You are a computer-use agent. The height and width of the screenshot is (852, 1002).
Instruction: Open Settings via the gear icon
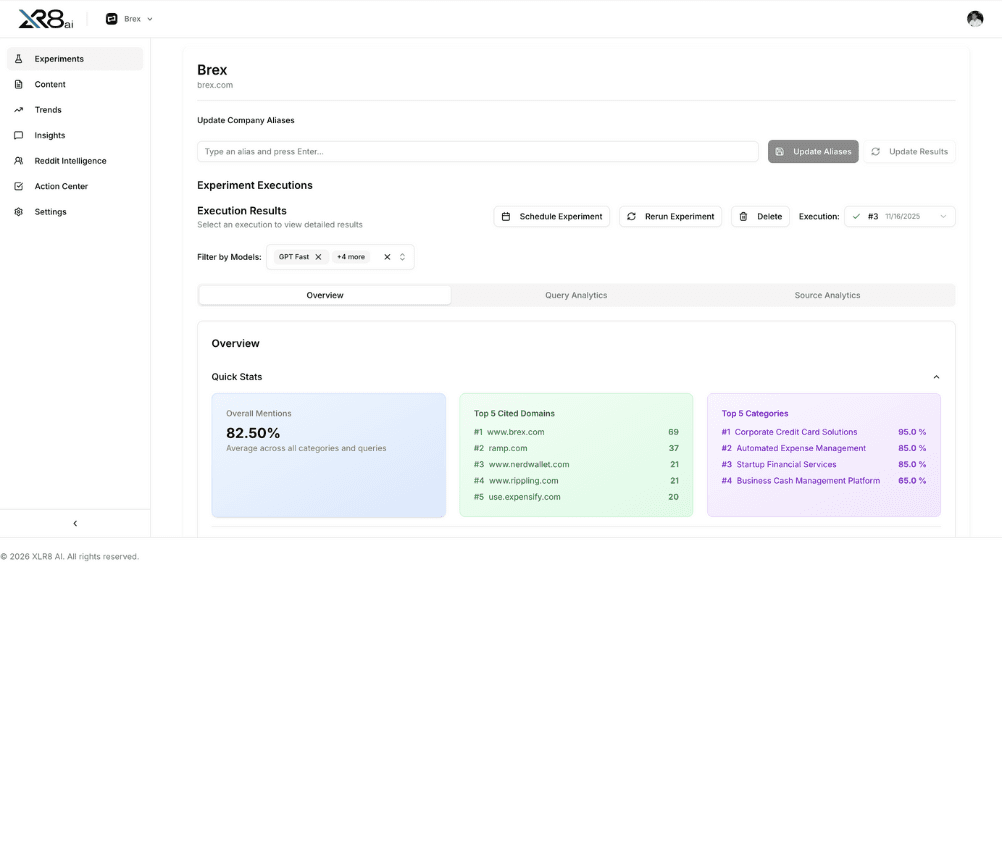(x=18, y=211)
